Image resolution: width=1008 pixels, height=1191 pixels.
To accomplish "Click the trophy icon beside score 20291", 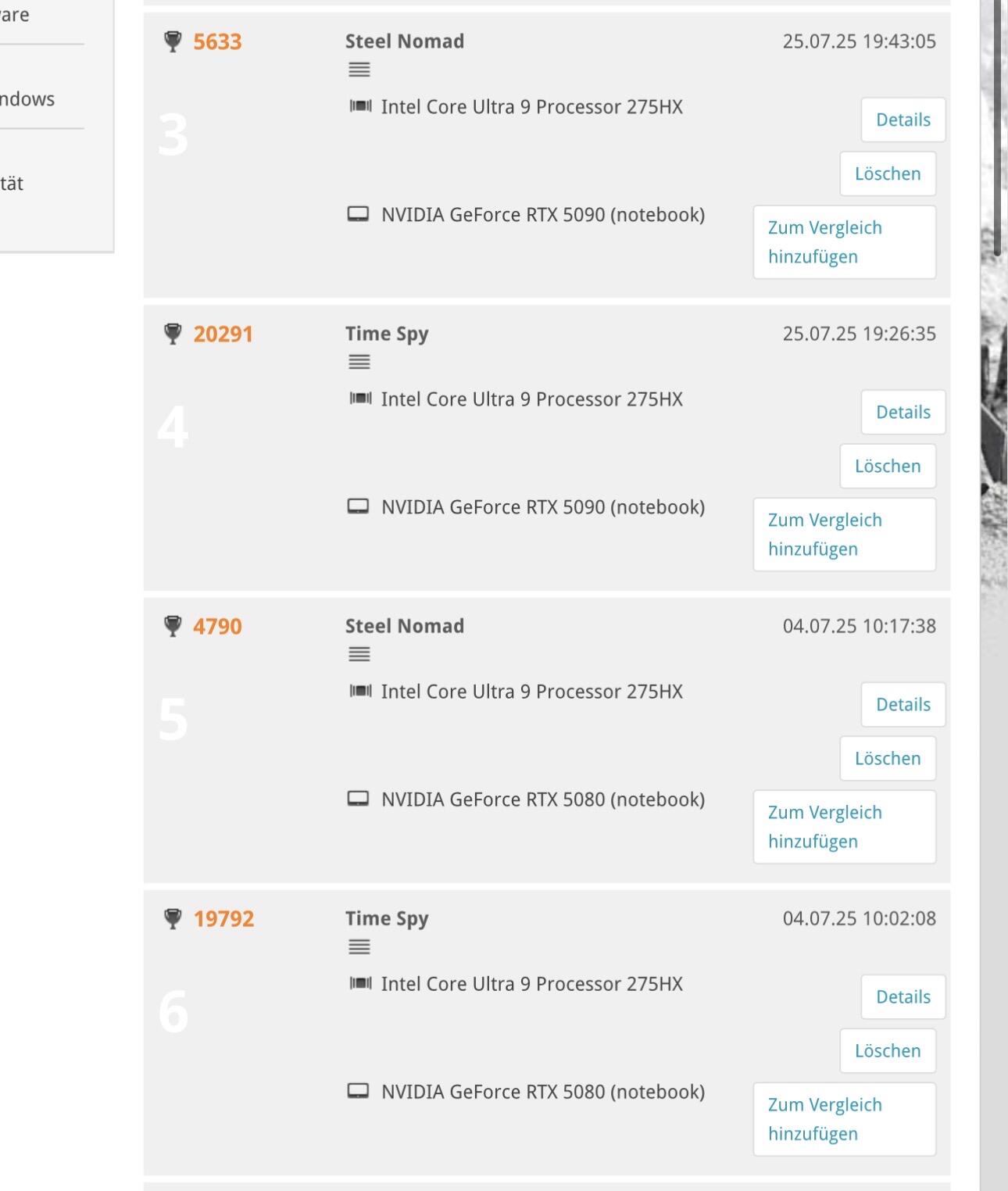I will pyautogui.click(x=173, y=334).
